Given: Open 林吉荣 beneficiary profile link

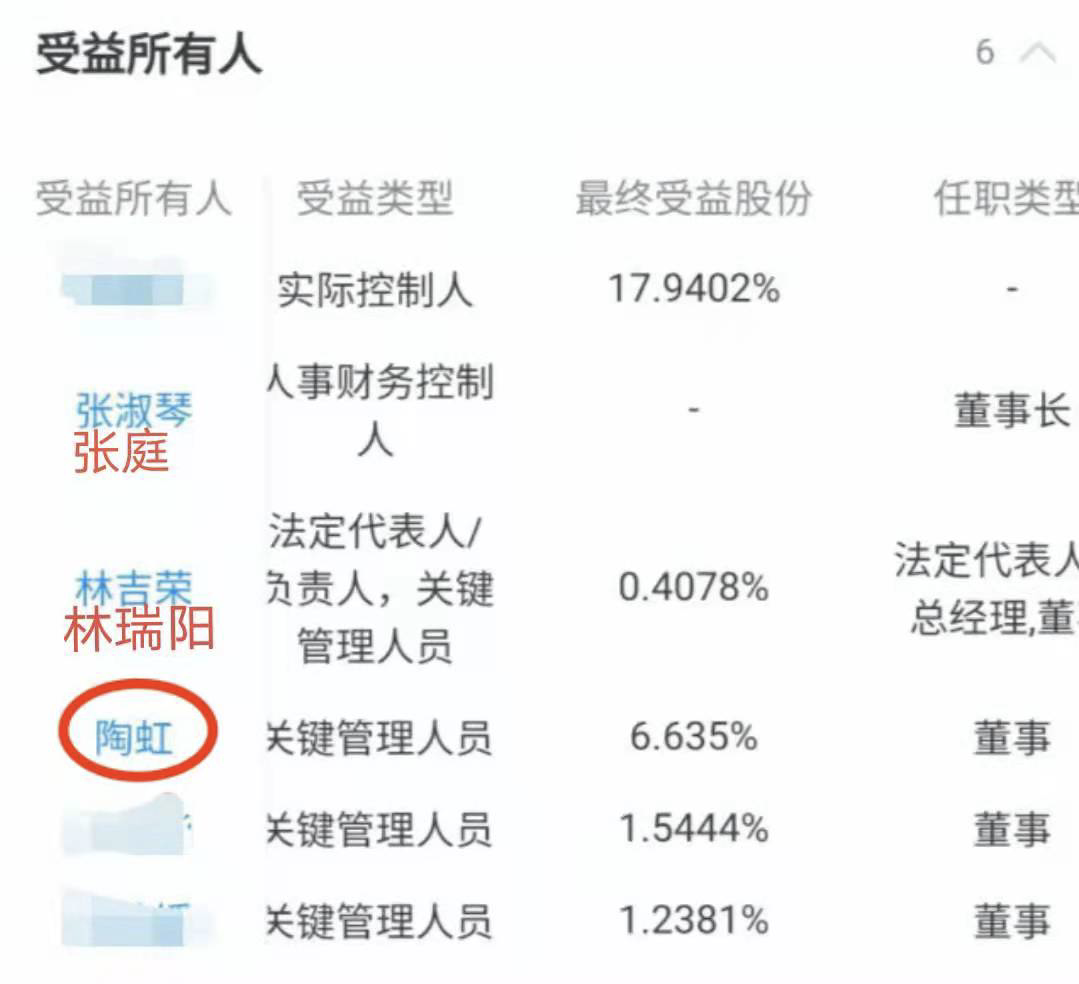Looking at the screenshot, I should click(x=133, y=587).
